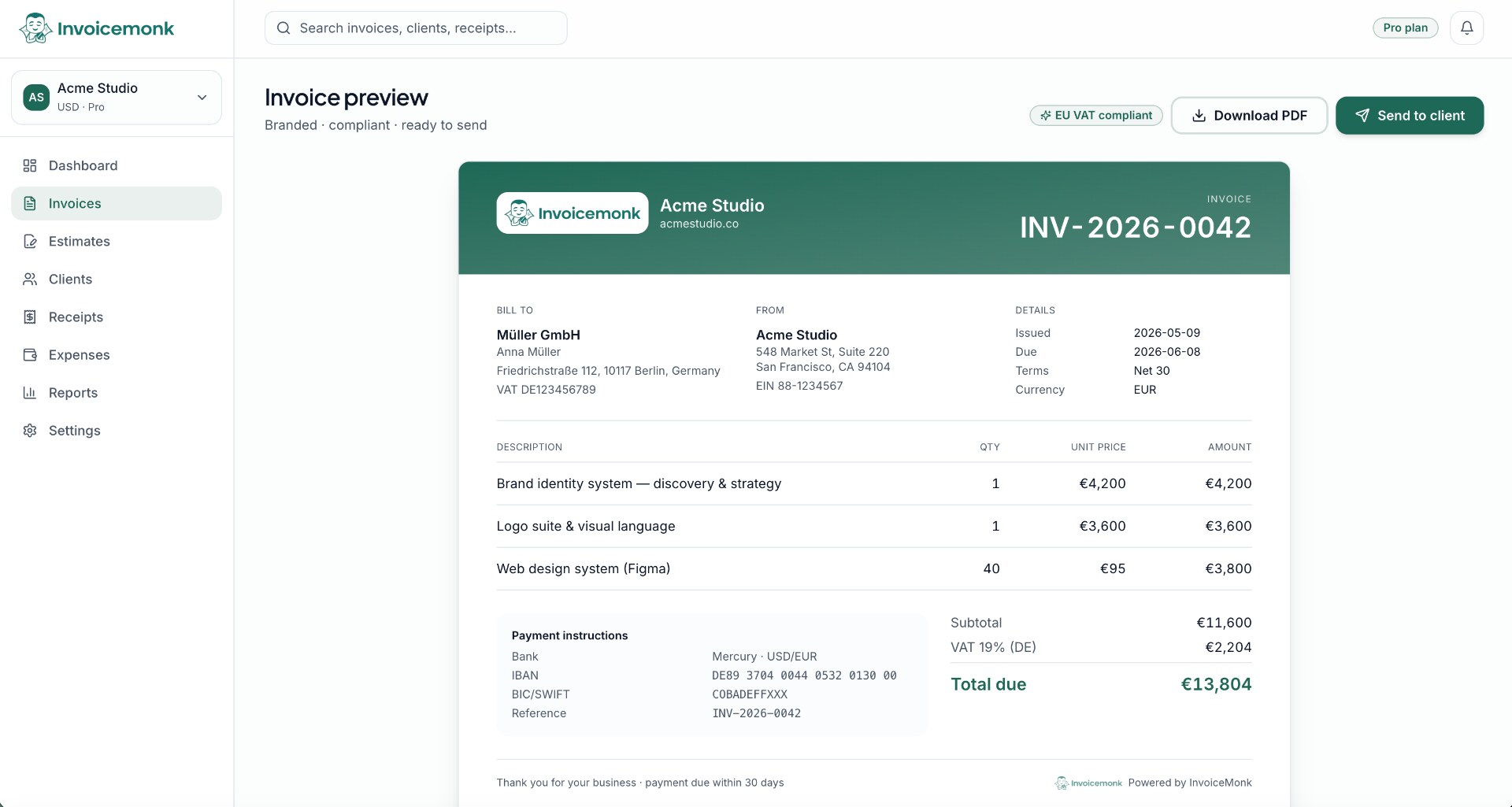Viewport: 1512px width, 807px height.
Task: Click the Pro plan badge
Action: click(x=1405, y=28)
